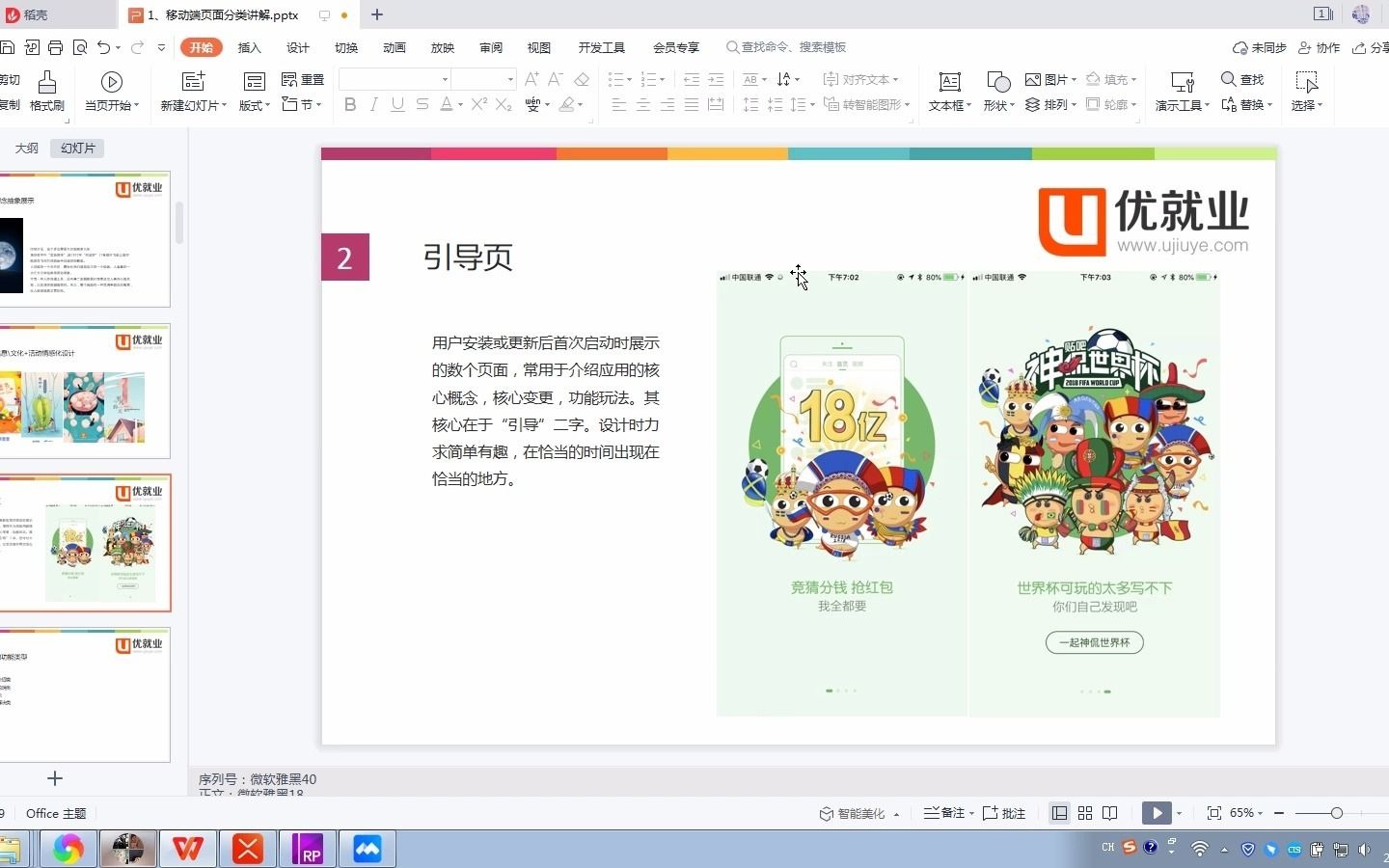Open the Review (审阅) ribbon tab
Screen dimensions: 1389x868
[x=490, y=47]
